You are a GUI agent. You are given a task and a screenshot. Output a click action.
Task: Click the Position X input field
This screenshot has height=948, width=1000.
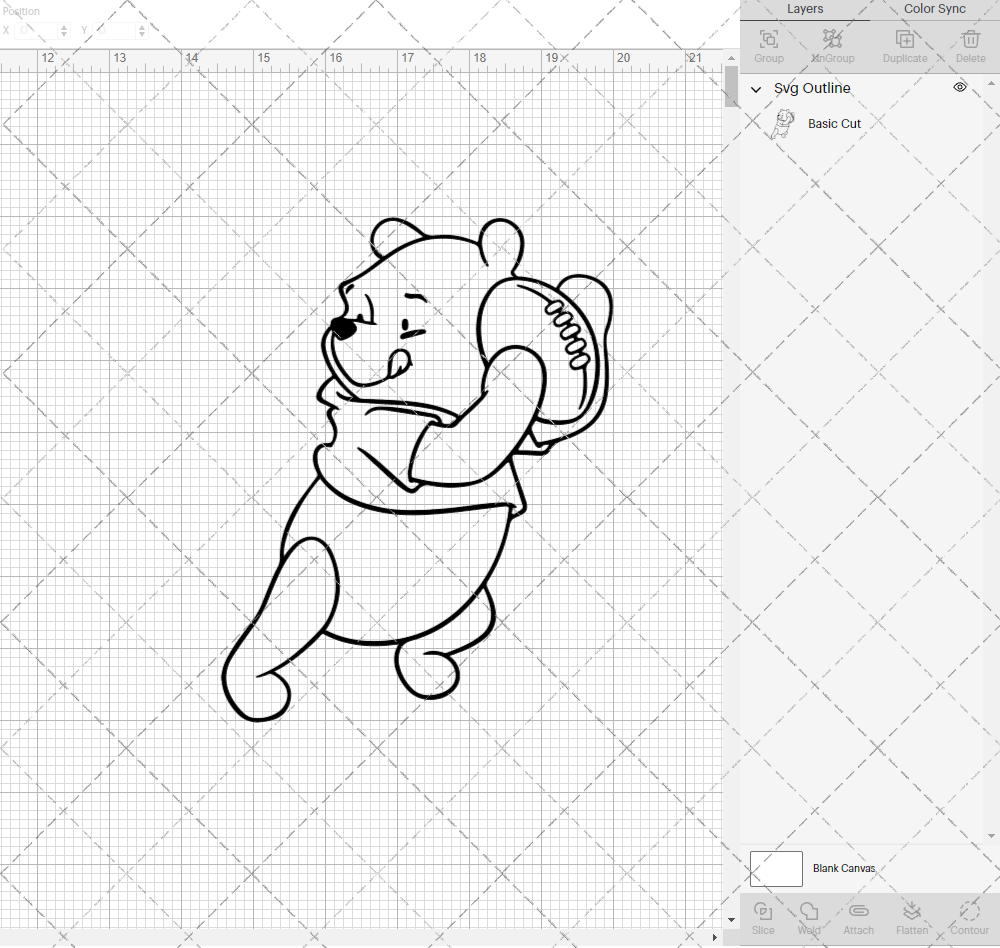37,30
